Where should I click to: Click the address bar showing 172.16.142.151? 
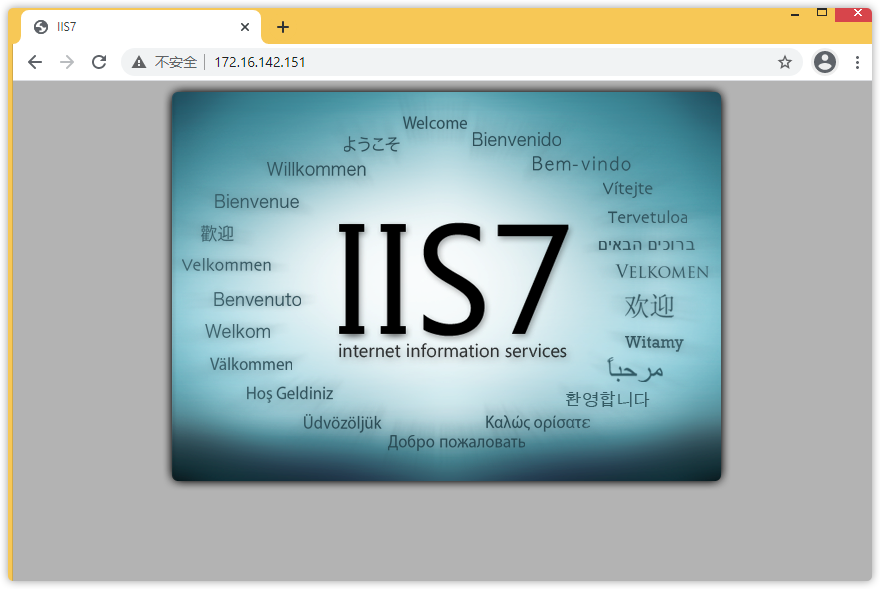(461, 62)
